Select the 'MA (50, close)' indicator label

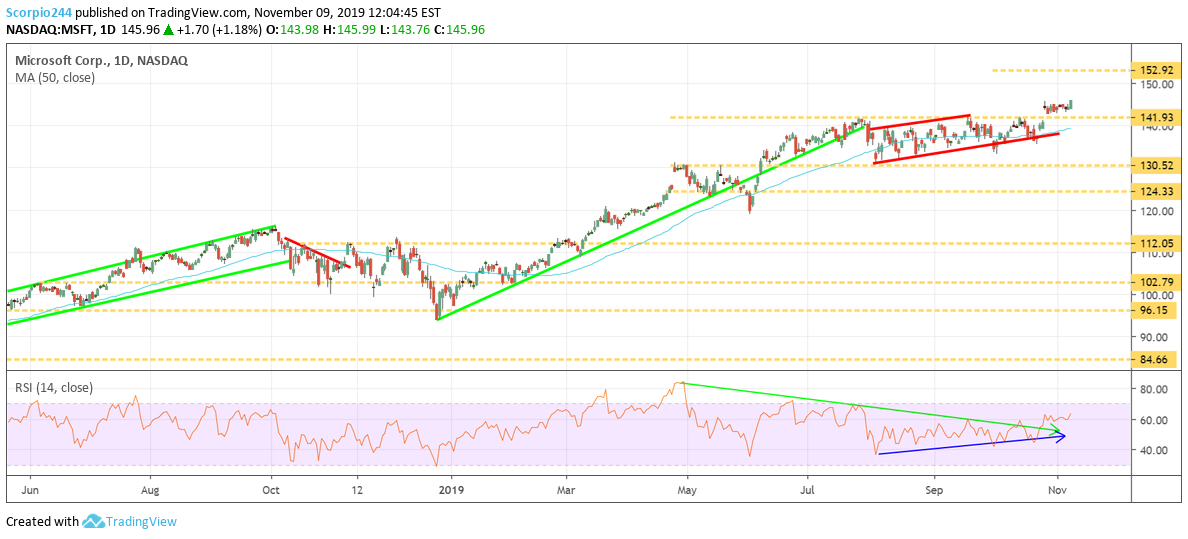[x=55, y=77]
